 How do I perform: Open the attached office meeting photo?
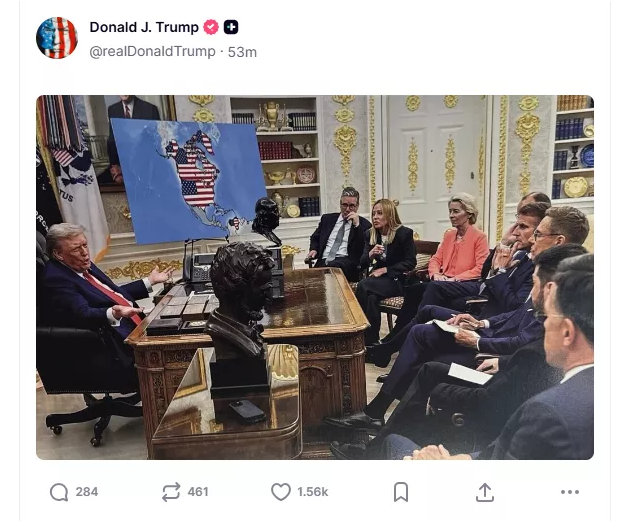coord(315,277)
